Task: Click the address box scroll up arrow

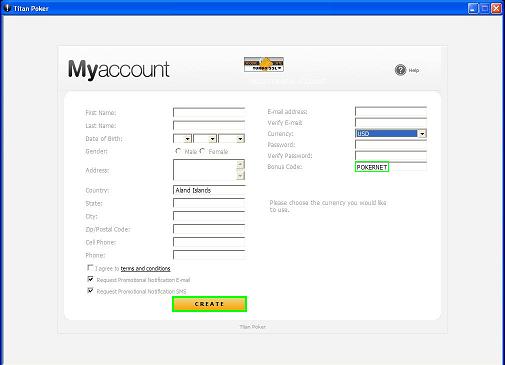Action: click(240, 165)
